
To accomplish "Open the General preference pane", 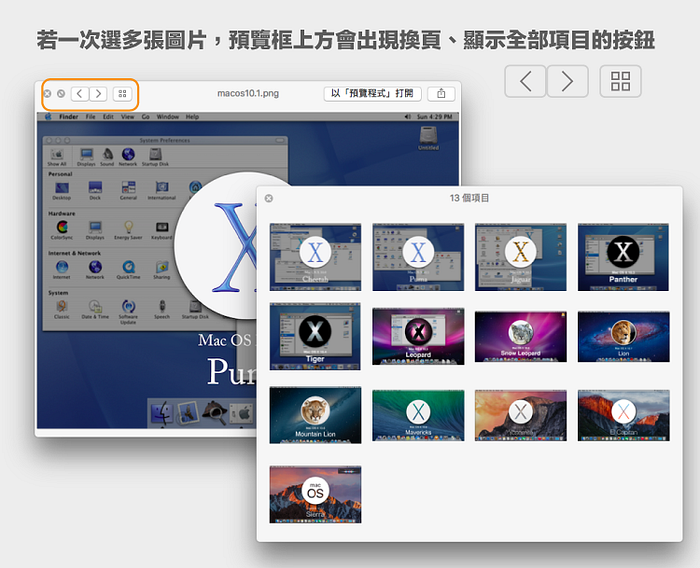I will coord(128,191).
